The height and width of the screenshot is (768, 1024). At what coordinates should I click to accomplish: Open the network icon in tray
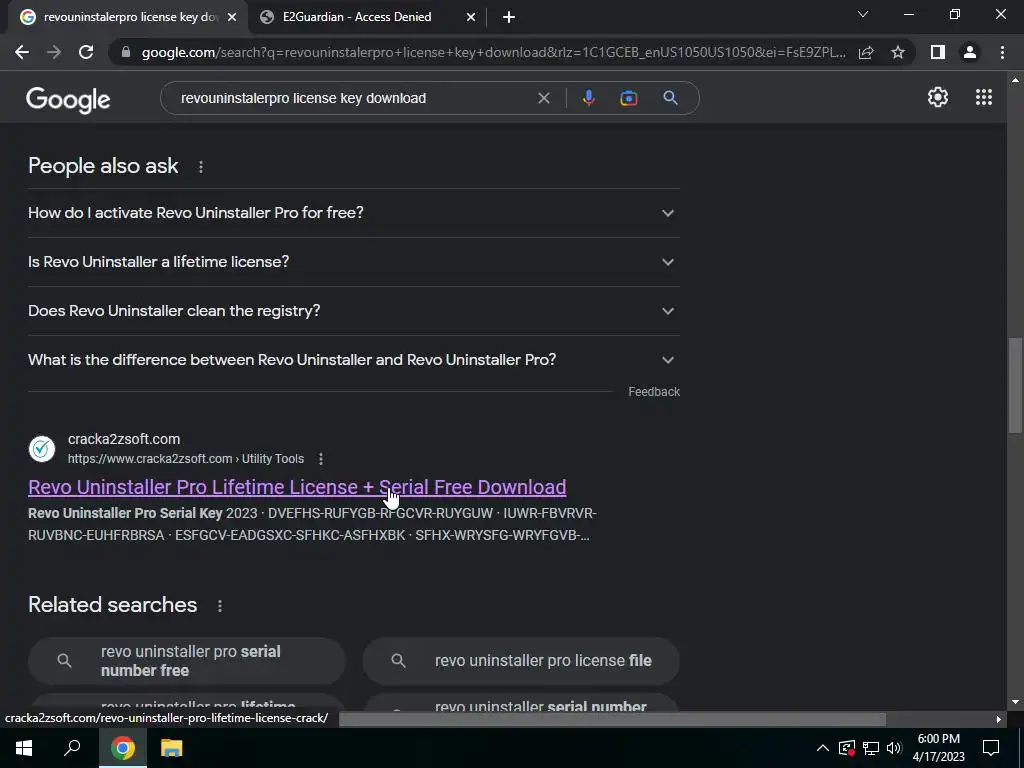871,748
